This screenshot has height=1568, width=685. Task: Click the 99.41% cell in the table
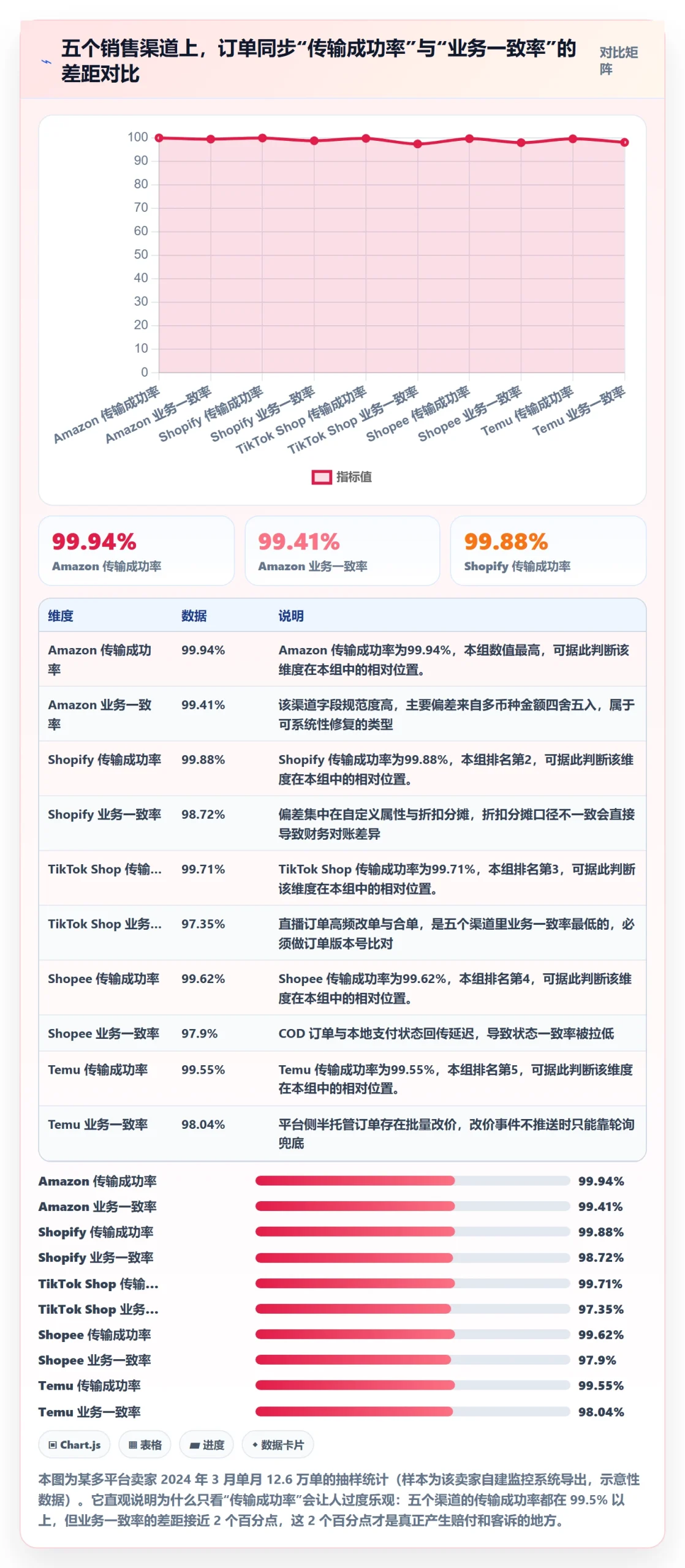point(203,704)
